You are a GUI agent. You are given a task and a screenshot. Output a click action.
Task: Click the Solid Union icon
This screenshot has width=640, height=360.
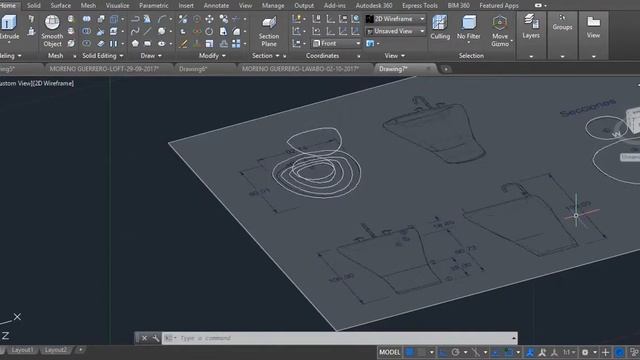pos(87,19)
